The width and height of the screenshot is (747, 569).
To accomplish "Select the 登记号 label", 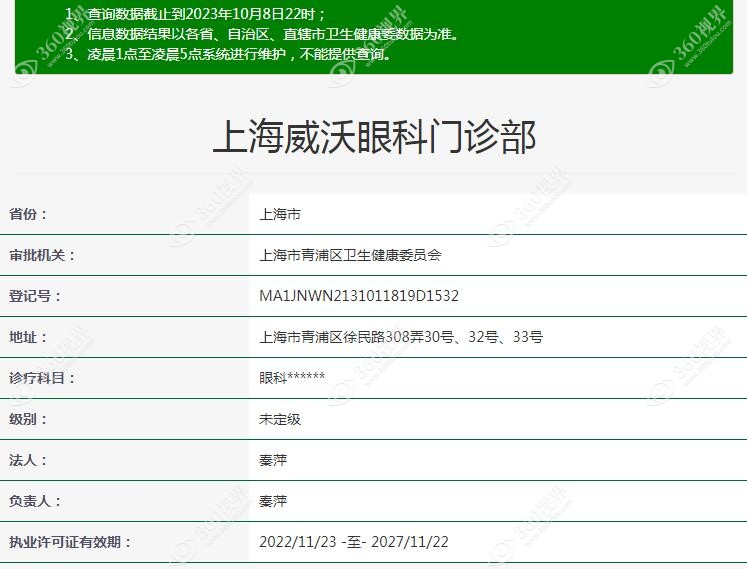I will (35, 296).
